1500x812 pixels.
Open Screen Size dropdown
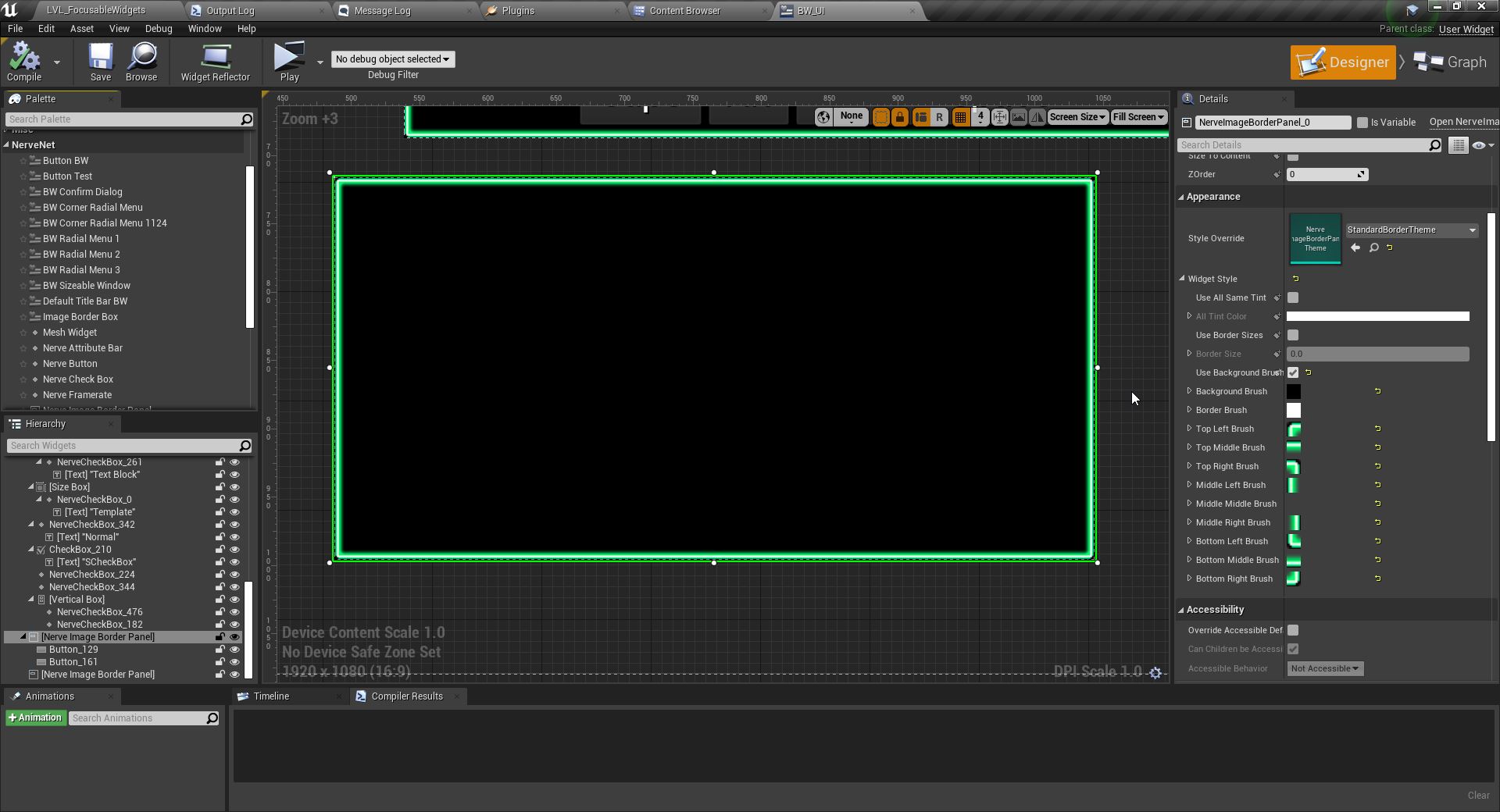1077,117
